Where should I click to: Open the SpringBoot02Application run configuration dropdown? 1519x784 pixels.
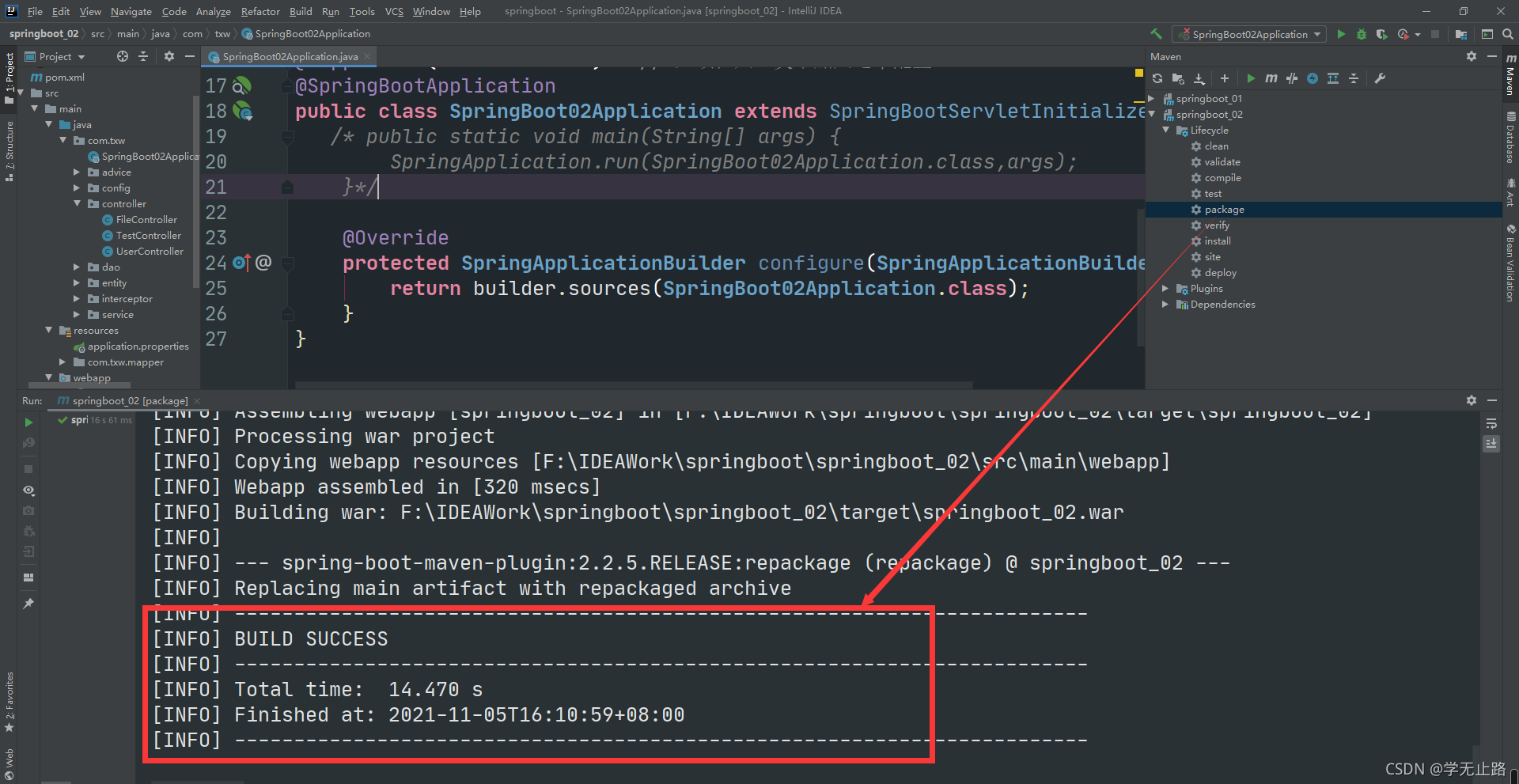click(x=1250, y=34)
